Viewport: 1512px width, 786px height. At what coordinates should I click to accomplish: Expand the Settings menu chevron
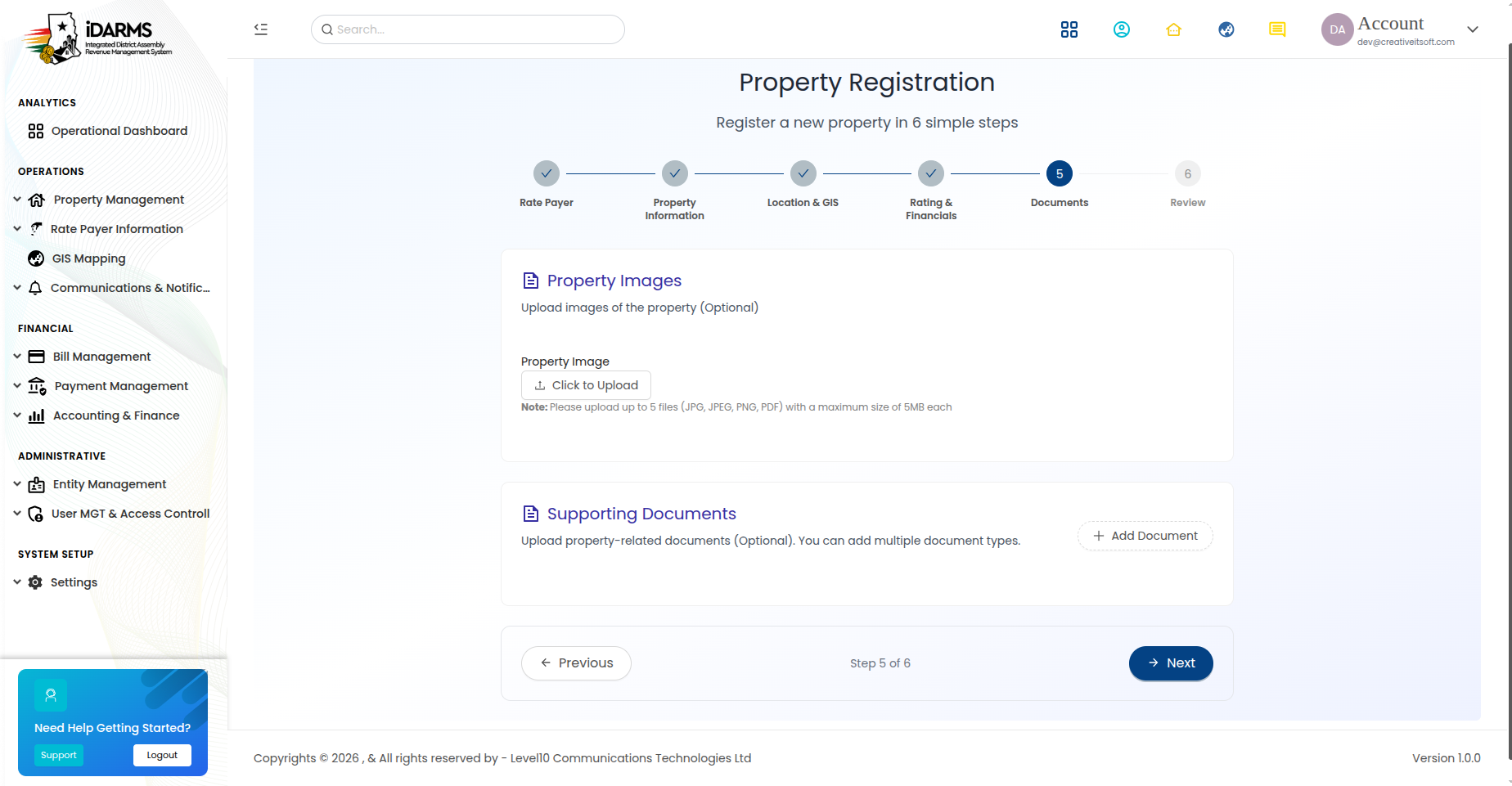pos(17,582)
